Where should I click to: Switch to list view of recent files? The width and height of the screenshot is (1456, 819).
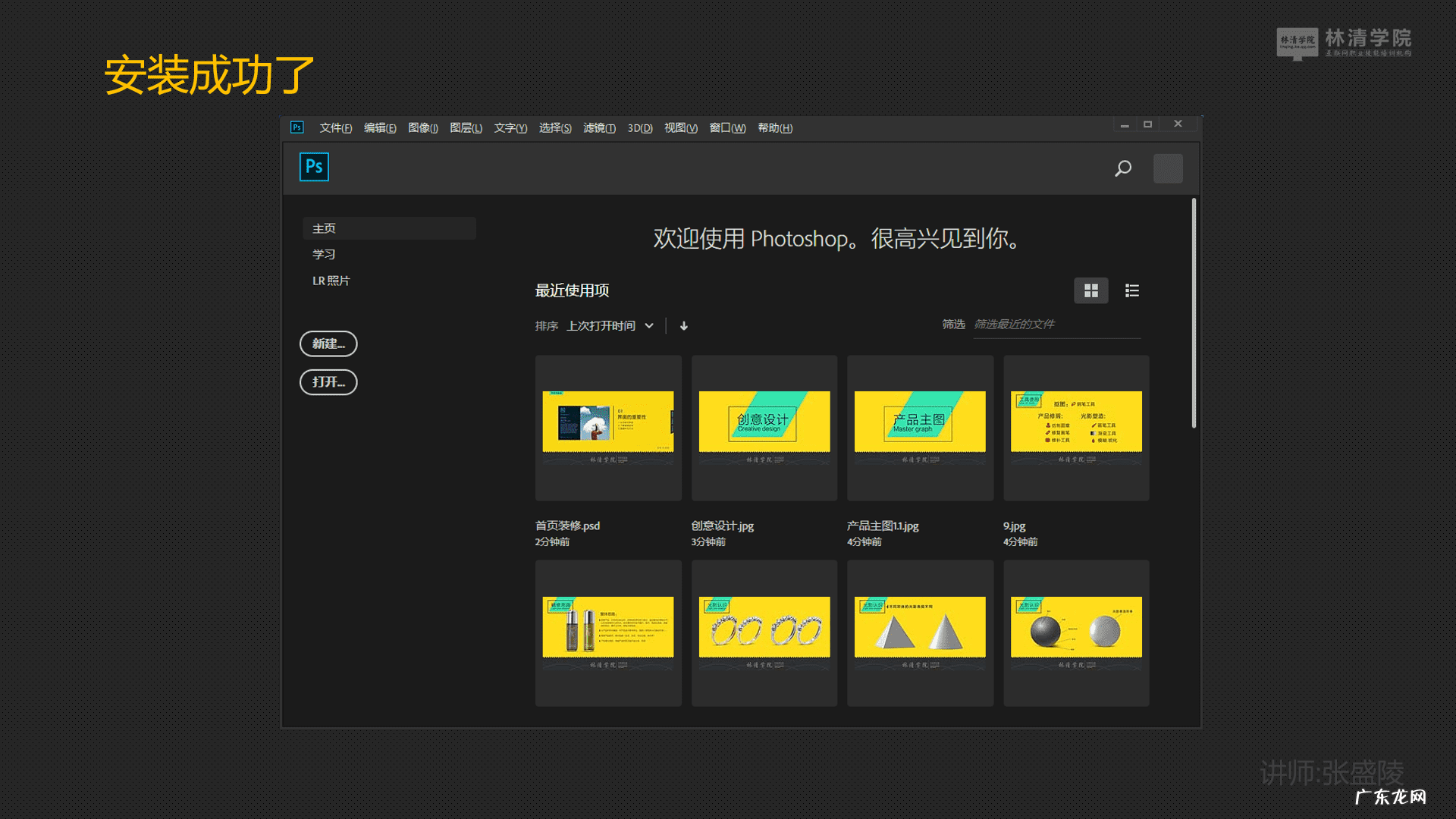point(1131,290)
